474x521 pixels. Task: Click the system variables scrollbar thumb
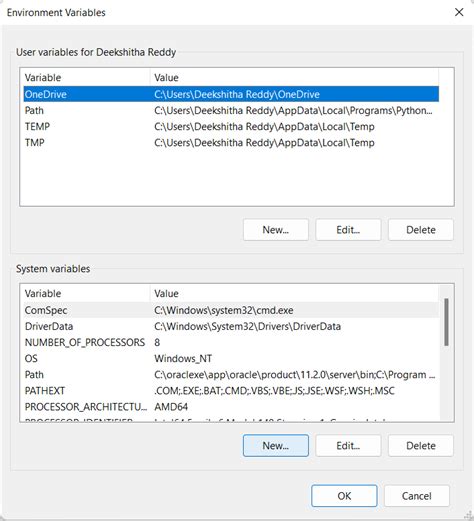pos(446,322)
